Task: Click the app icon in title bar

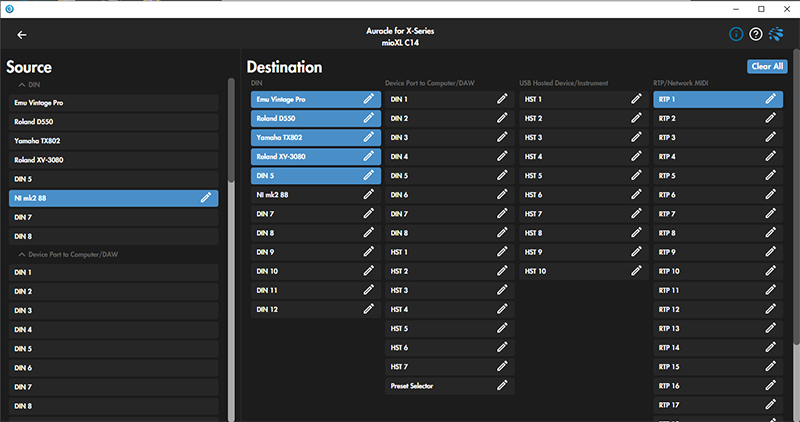Action: coord(9,9)
